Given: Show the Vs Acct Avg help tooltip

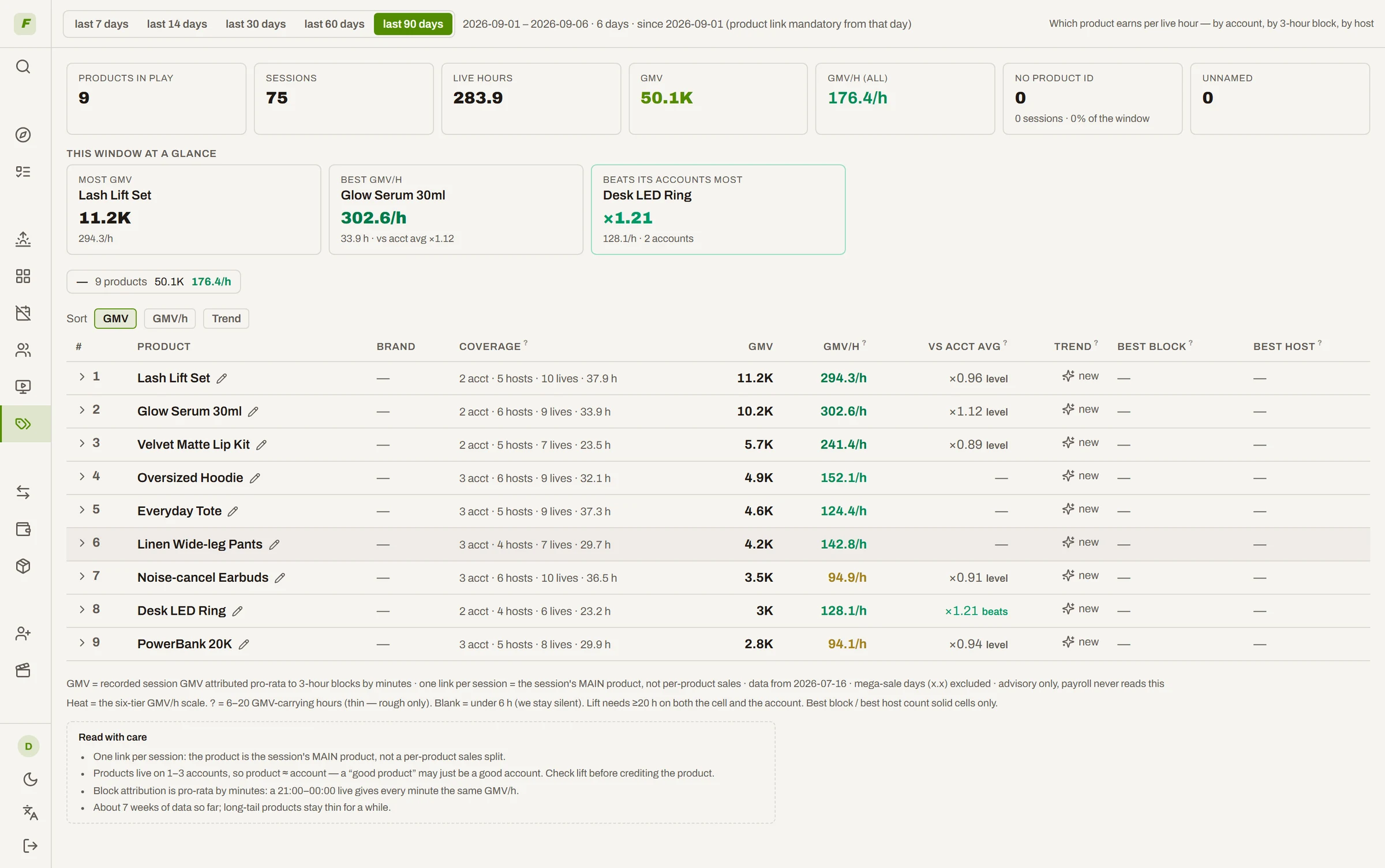Looking at the screenshot, I should (x=1005, y=343).
